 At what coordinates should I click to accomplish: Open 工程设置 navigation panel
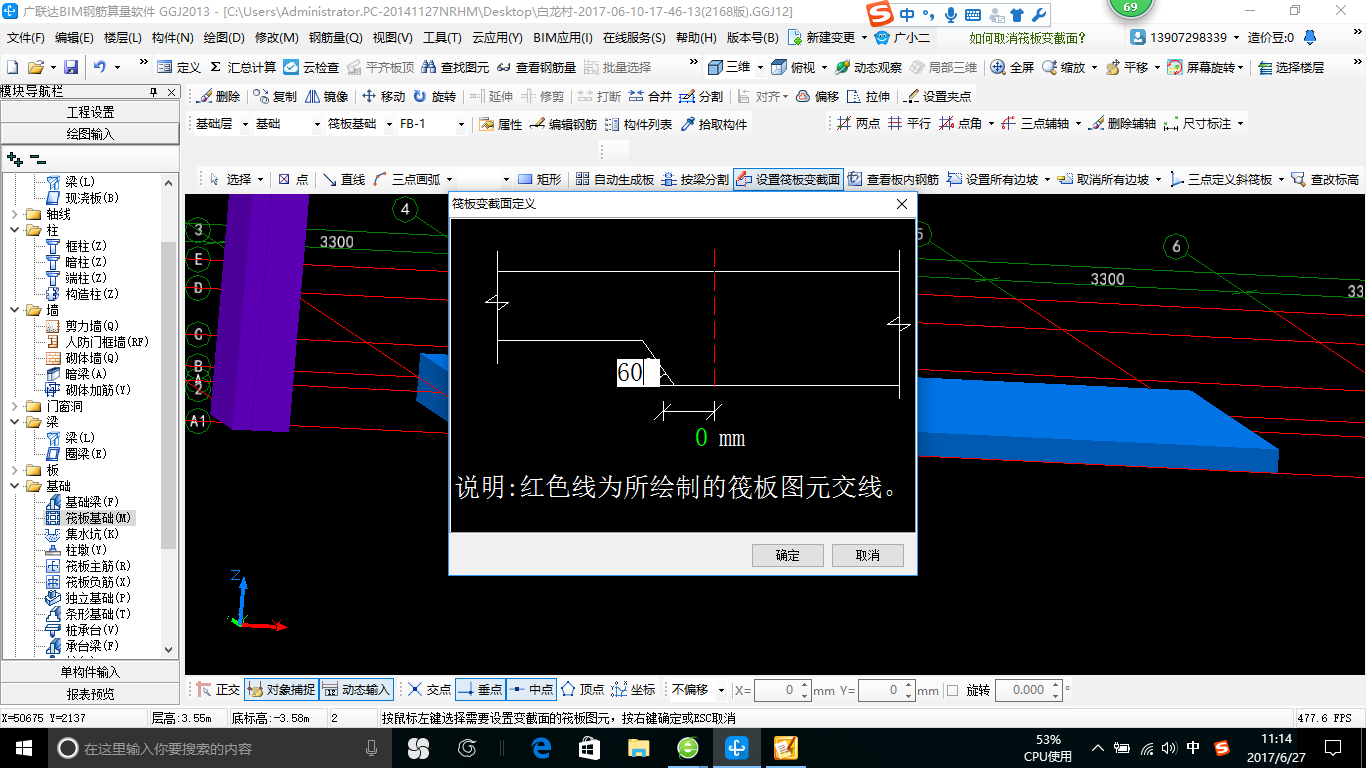point(90,112)
